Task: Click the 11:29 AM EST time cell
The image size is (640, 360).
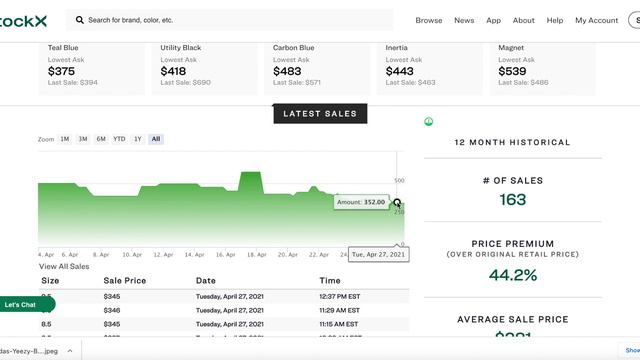Action: tap(339, 310)
